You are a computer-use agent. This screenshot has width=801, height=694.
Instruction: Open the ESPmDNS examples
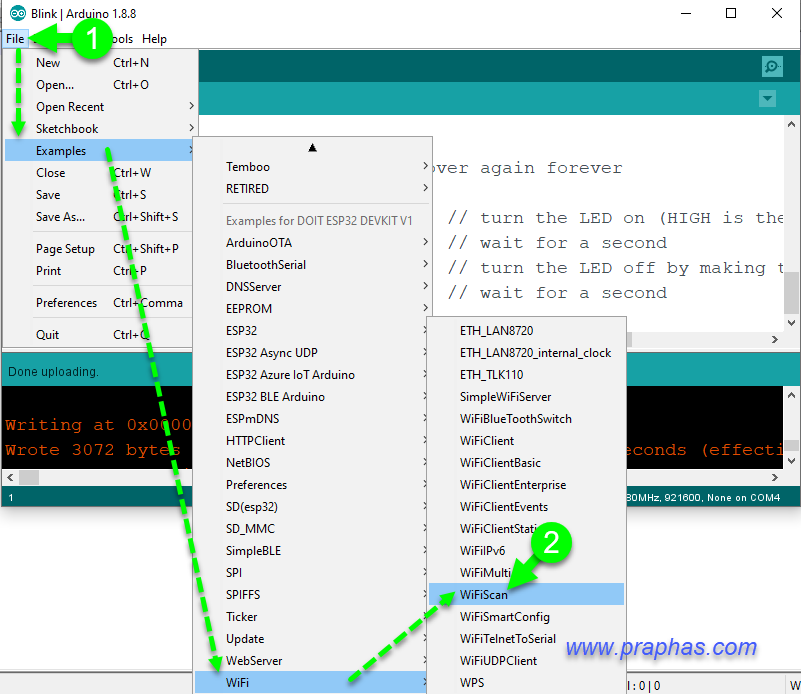[x=311, y=418]
